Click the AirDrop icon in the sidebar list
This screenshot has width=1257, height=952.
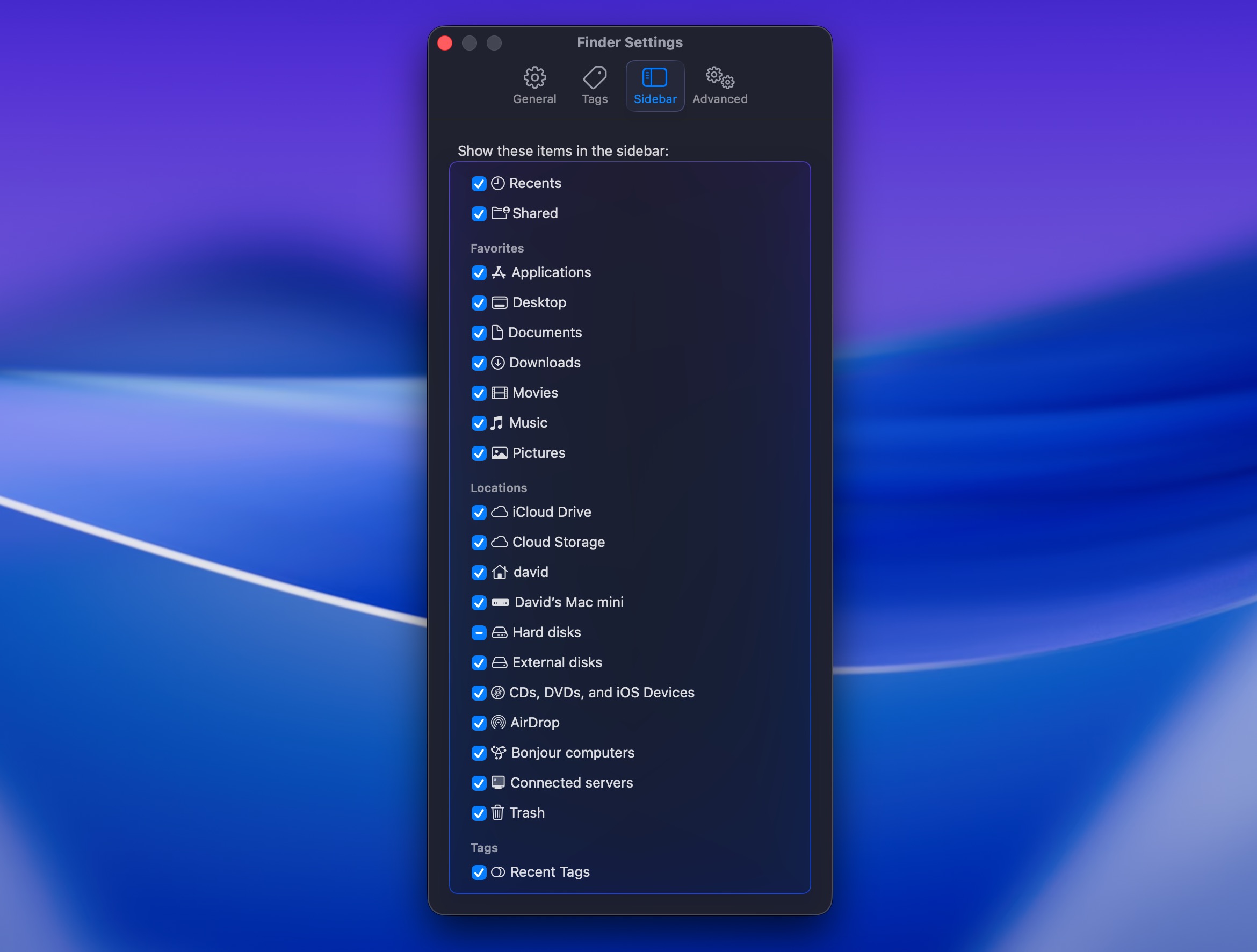(499, 724)
